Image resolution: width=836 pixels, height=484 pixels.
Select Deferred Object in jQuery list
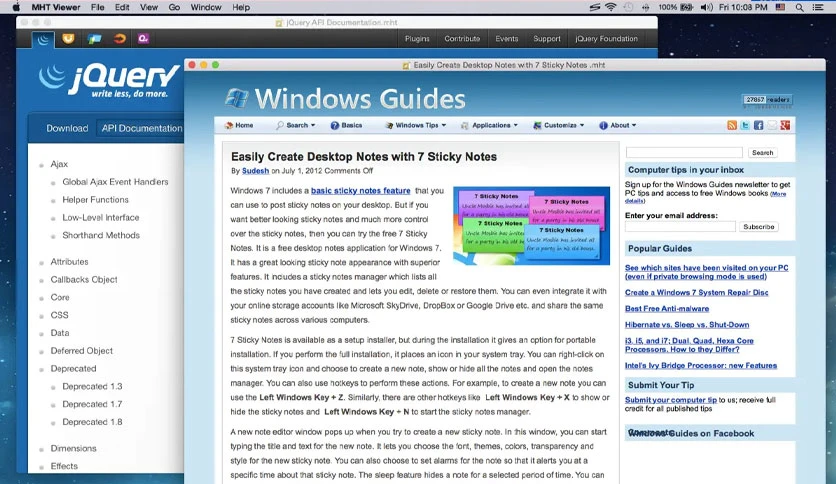(x=82, y=351)
